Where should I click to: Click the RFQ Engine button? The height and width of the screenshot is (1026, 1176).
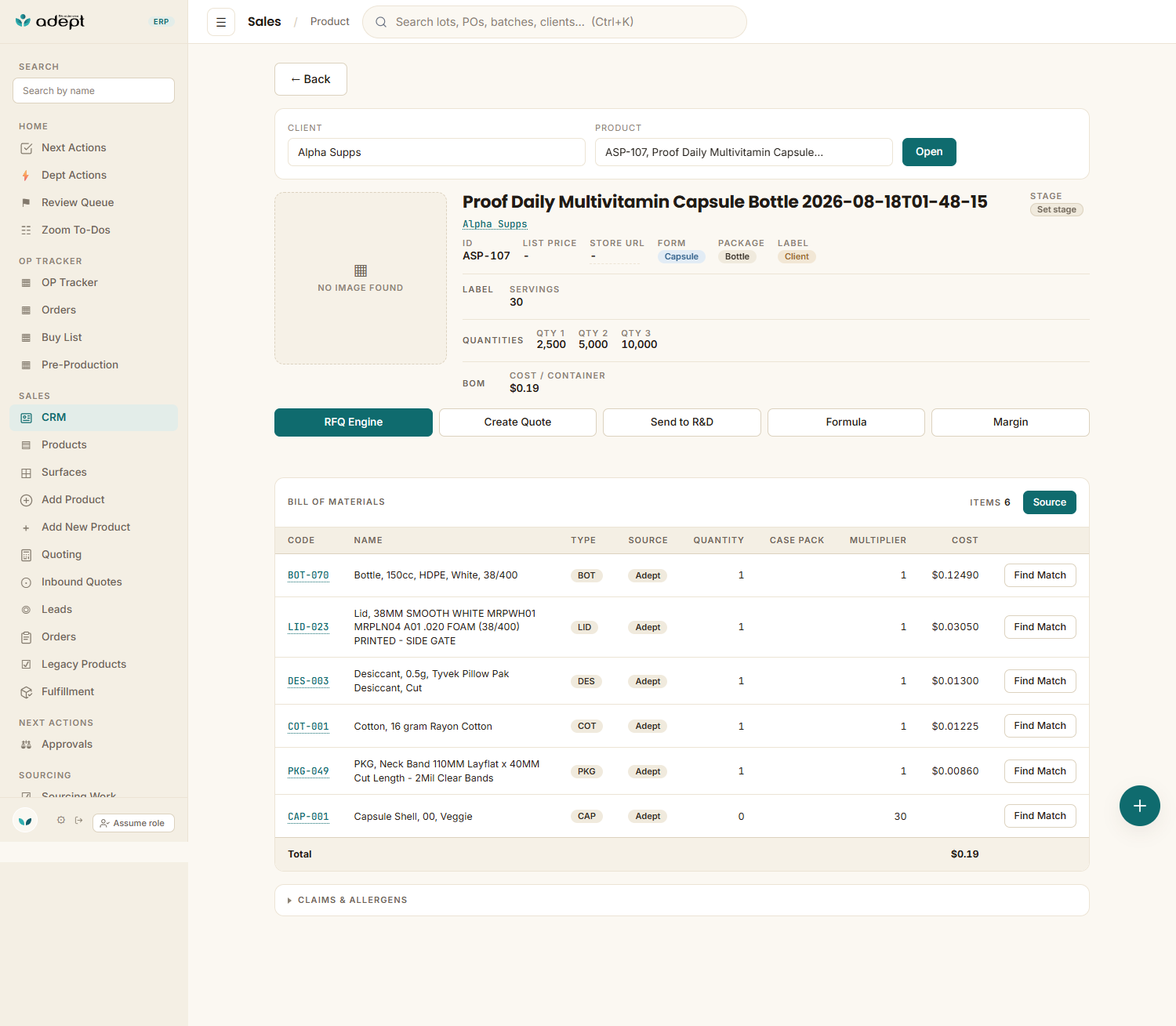(x=354, y=422)
